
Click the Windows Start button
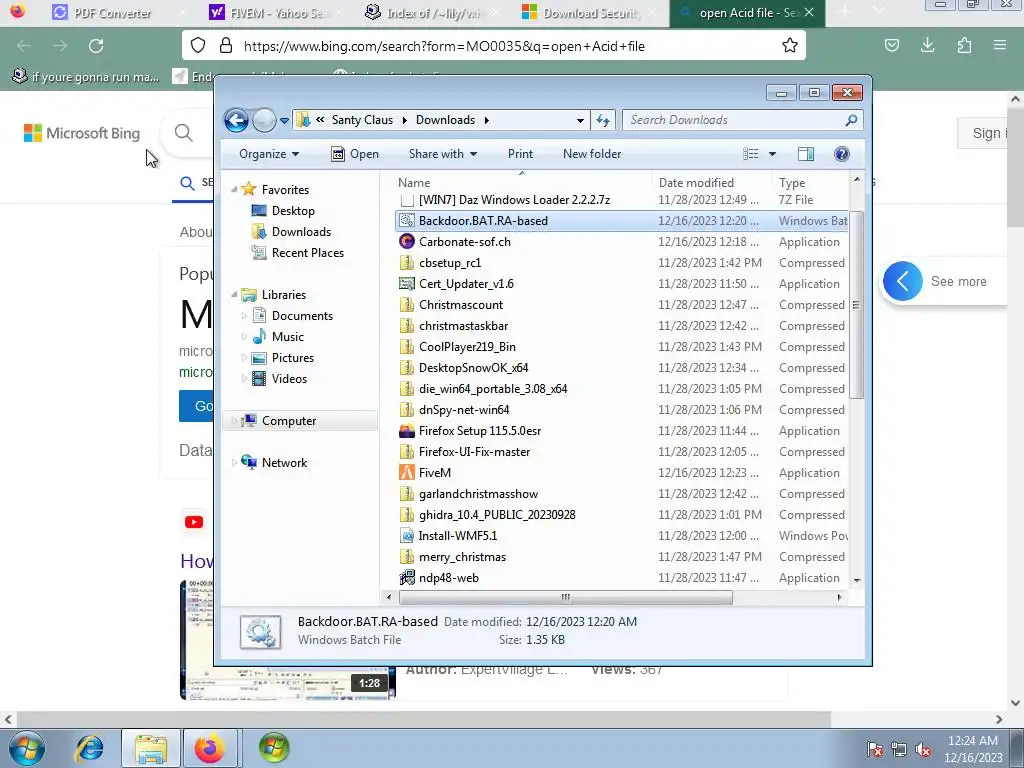click(x=27, y=748)
